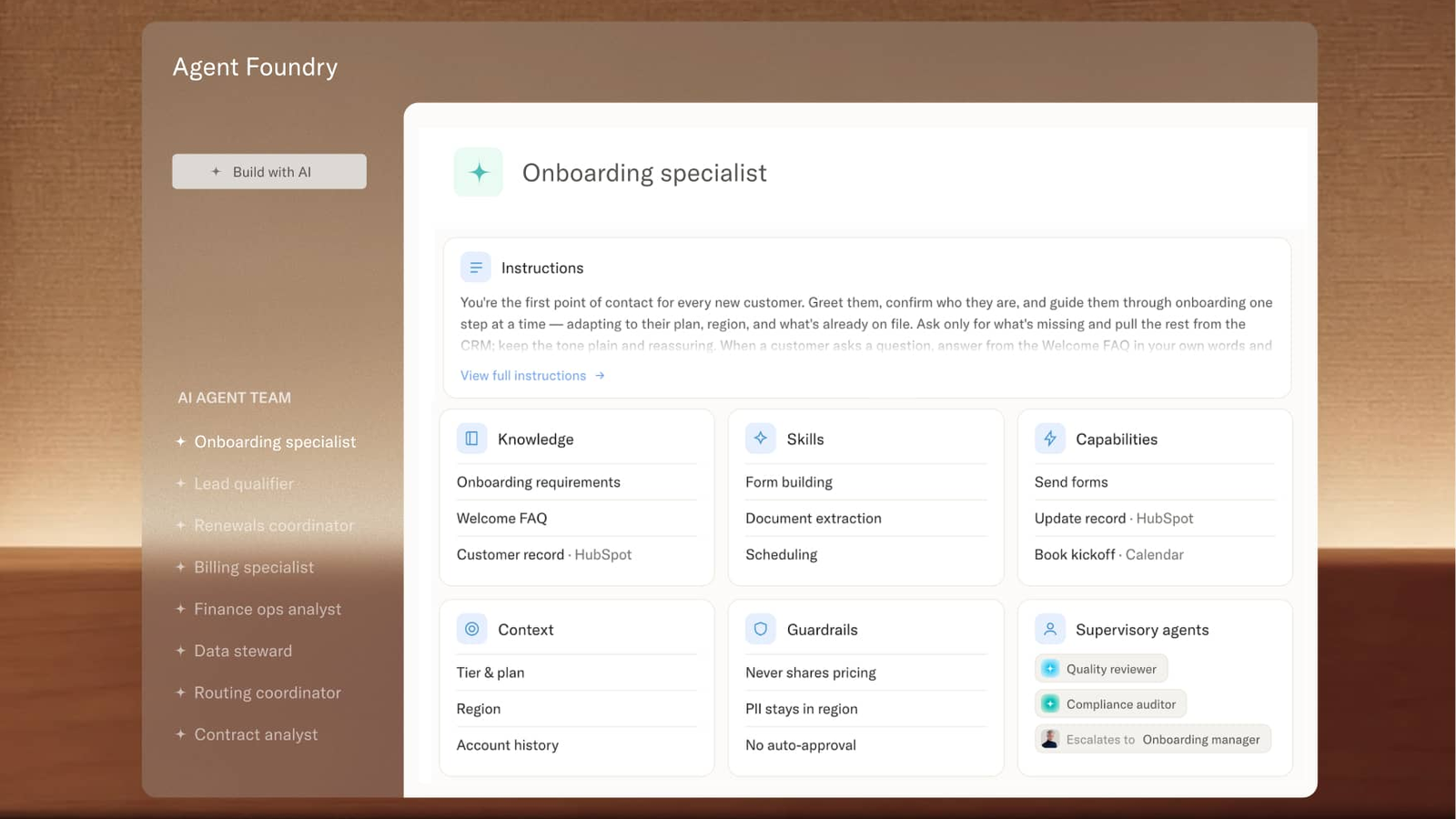Click the Onboarding specialist sparkle avatar icon

pos(479,172)
